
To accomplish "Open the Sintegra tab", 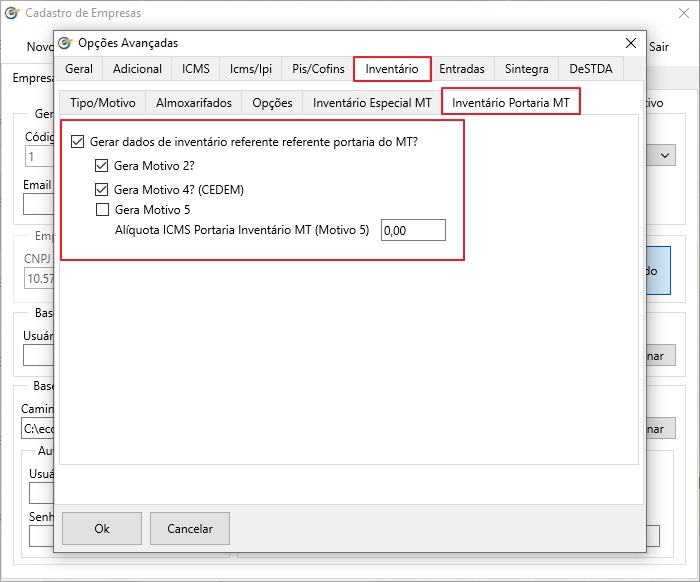I will coord(526,69).
